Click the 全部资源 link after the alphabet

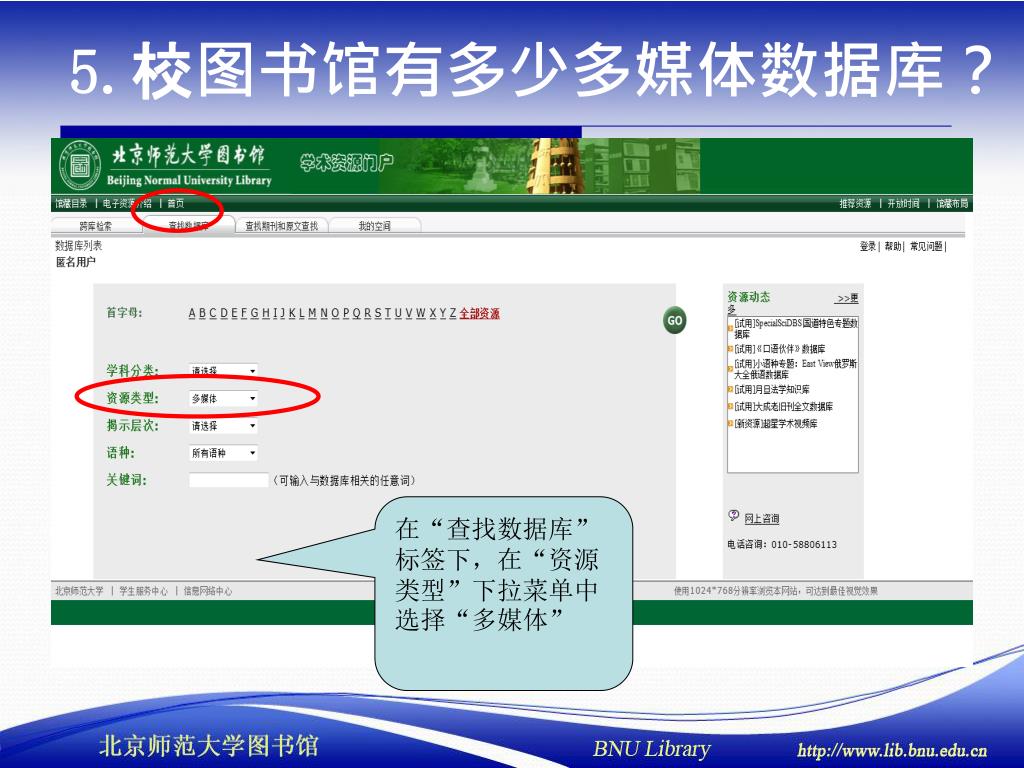(479, 313)
